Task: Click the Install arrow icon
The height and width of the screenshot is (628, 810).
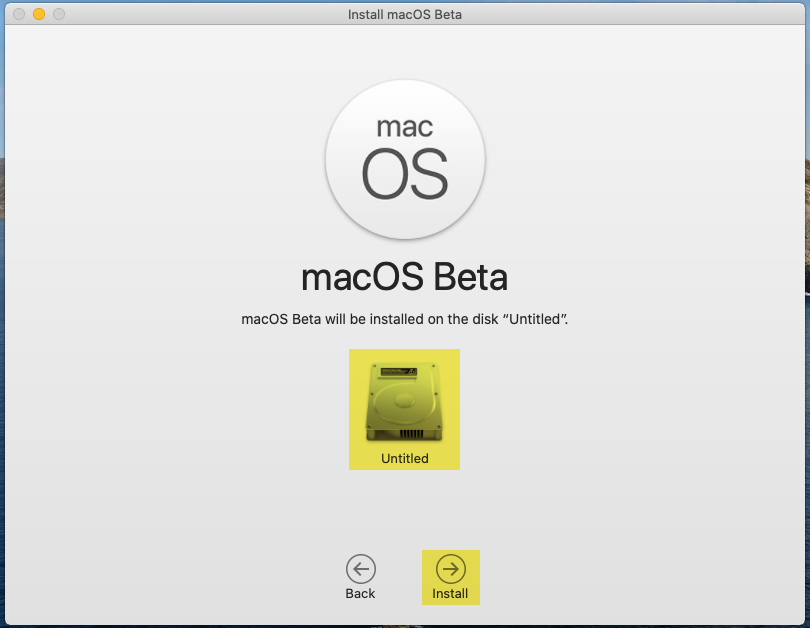Action: (450, 569)
